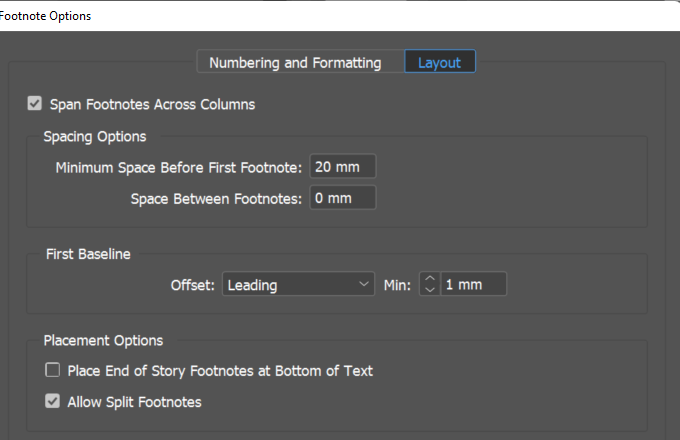This screenshot has height=440, width=680.
Task: Enable Place End of Story Footnotes checkbox
Action: [52, 371]
